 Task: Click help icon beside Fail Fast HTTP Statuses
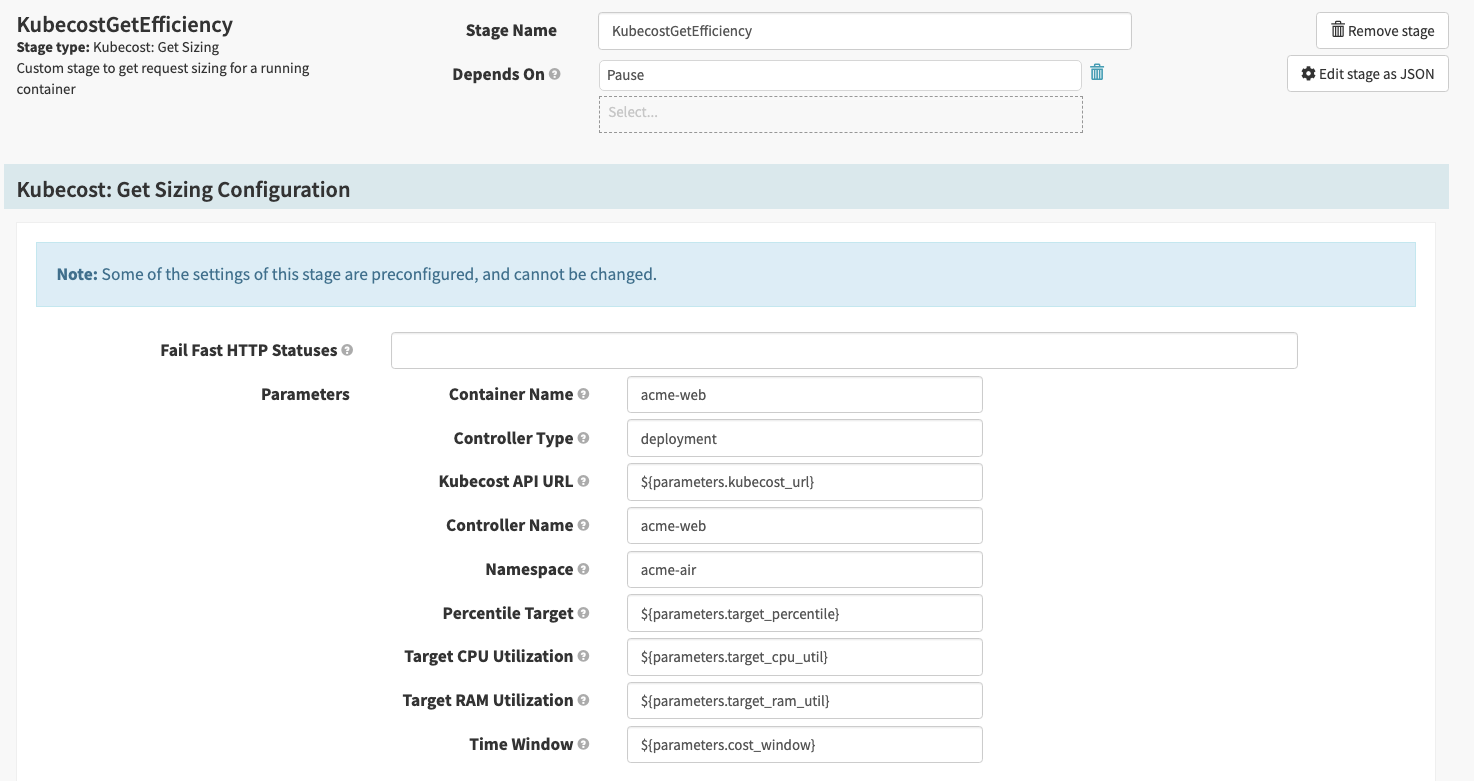click(x=347, y=350)
